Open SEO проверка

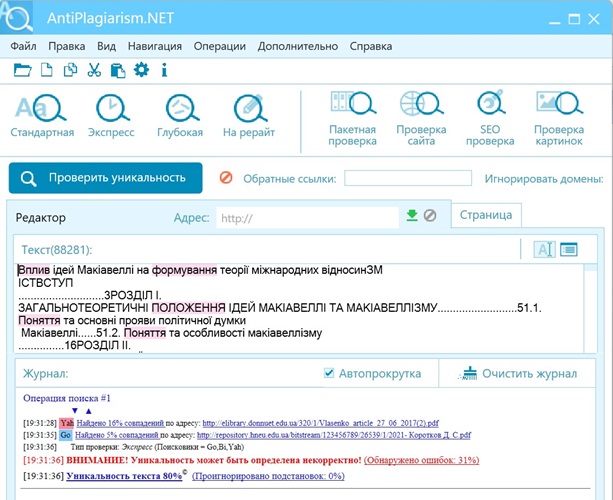[x=490, y=118]
